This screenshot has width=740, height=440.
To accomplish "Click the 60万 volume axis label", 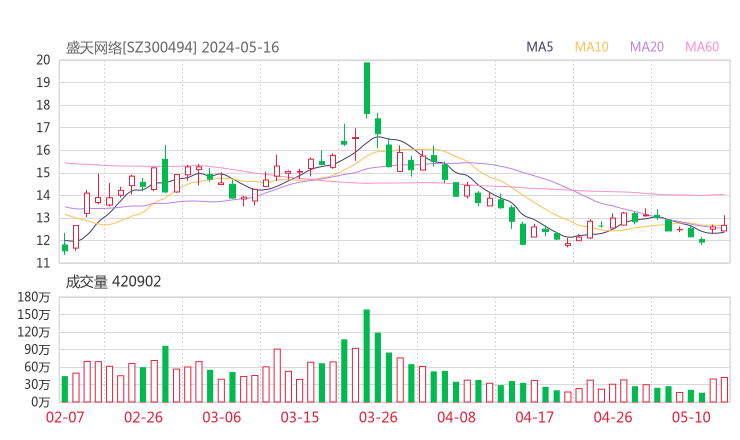I will click(x=37, y=367).
